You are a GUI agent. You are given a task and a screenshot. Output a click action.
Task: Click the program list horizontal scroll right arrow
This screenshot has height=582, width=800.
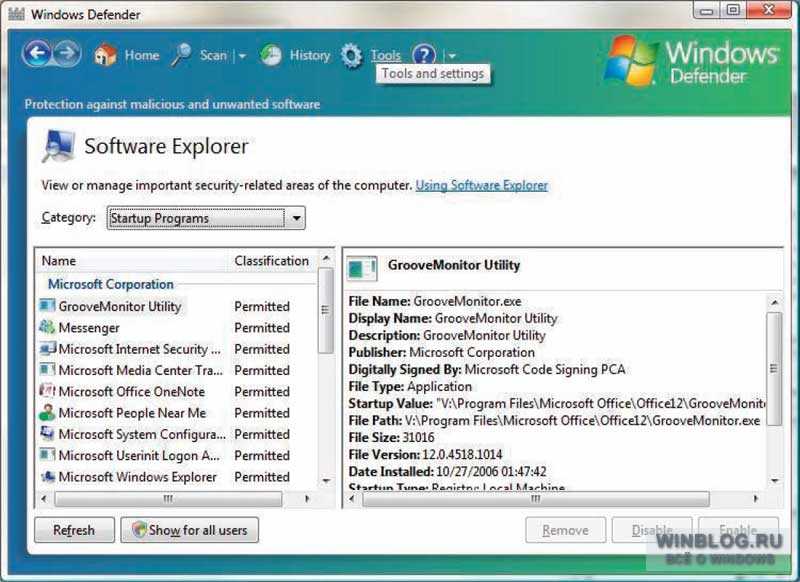[307, 498]
